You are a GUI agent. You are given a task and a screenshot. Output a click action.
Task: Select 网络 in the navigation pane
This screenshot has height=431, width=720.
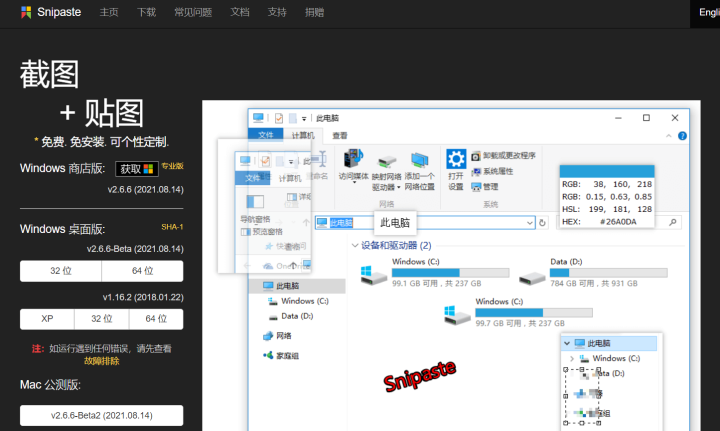tap(277, 336)
